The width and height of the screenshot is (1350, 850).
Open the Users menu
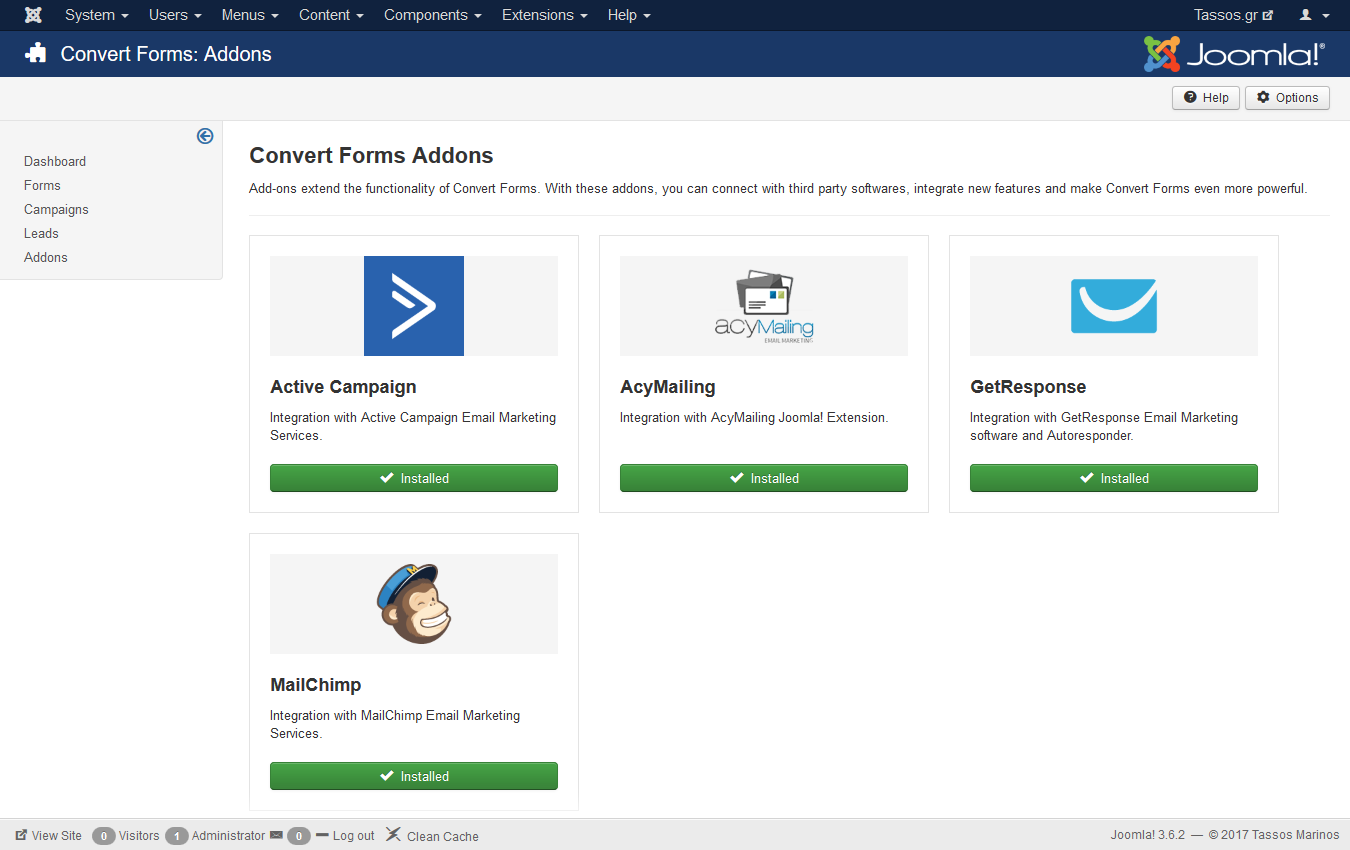click(175, 15)
